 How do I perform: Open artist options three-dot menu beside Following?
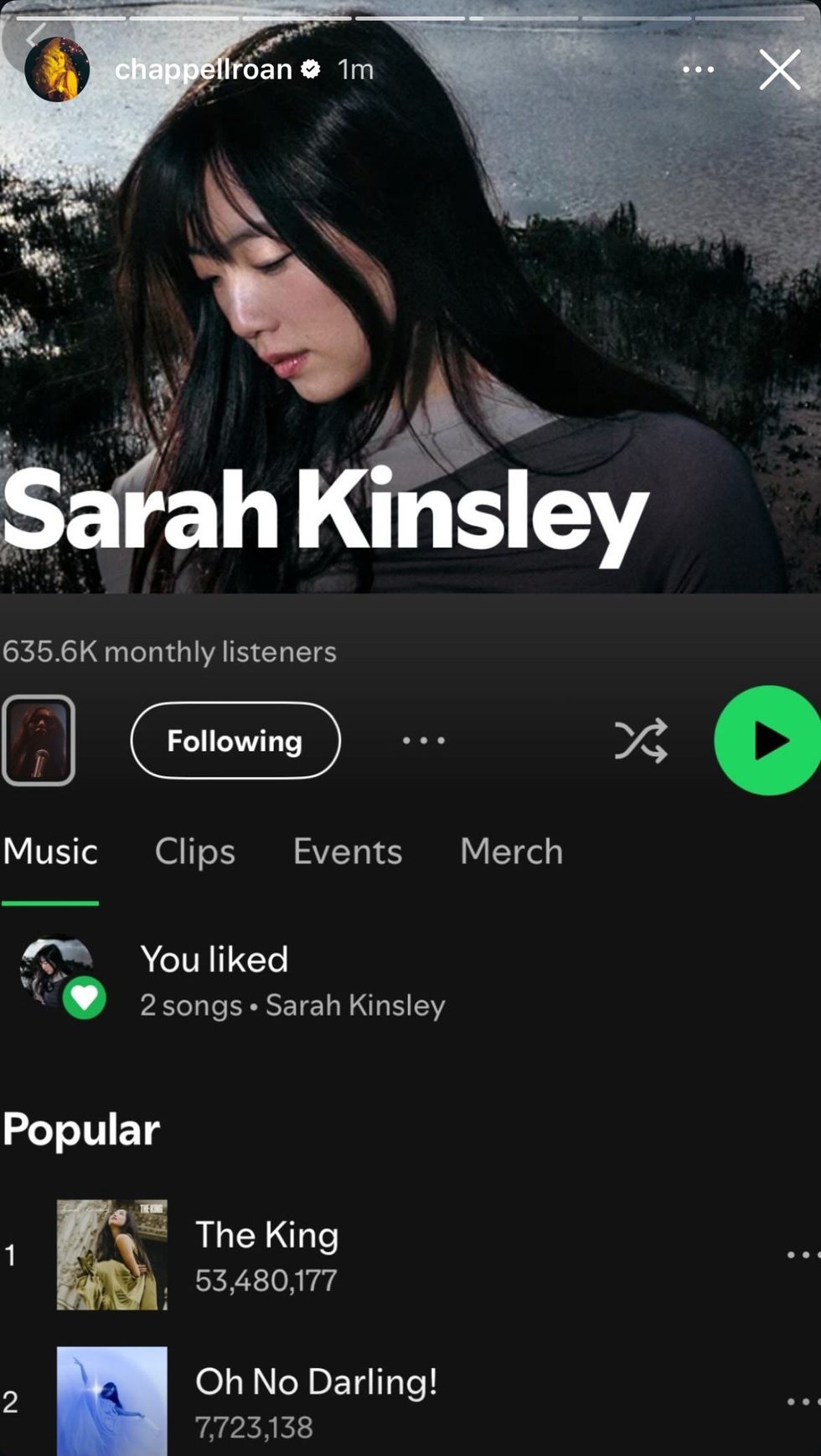coord(424,740)
